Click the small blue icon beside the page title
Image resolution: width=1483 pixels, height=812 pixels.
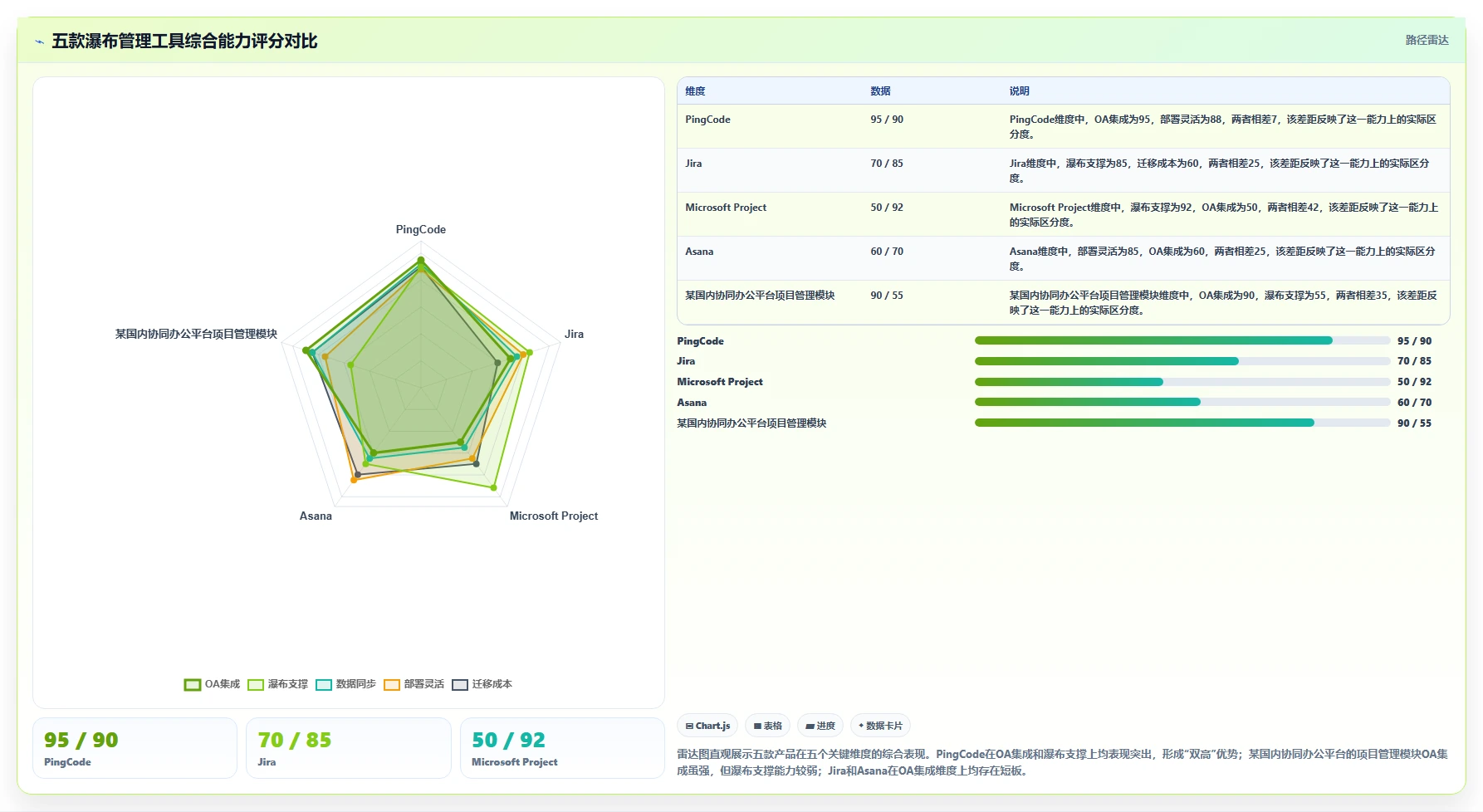click(x=39, y=42)
